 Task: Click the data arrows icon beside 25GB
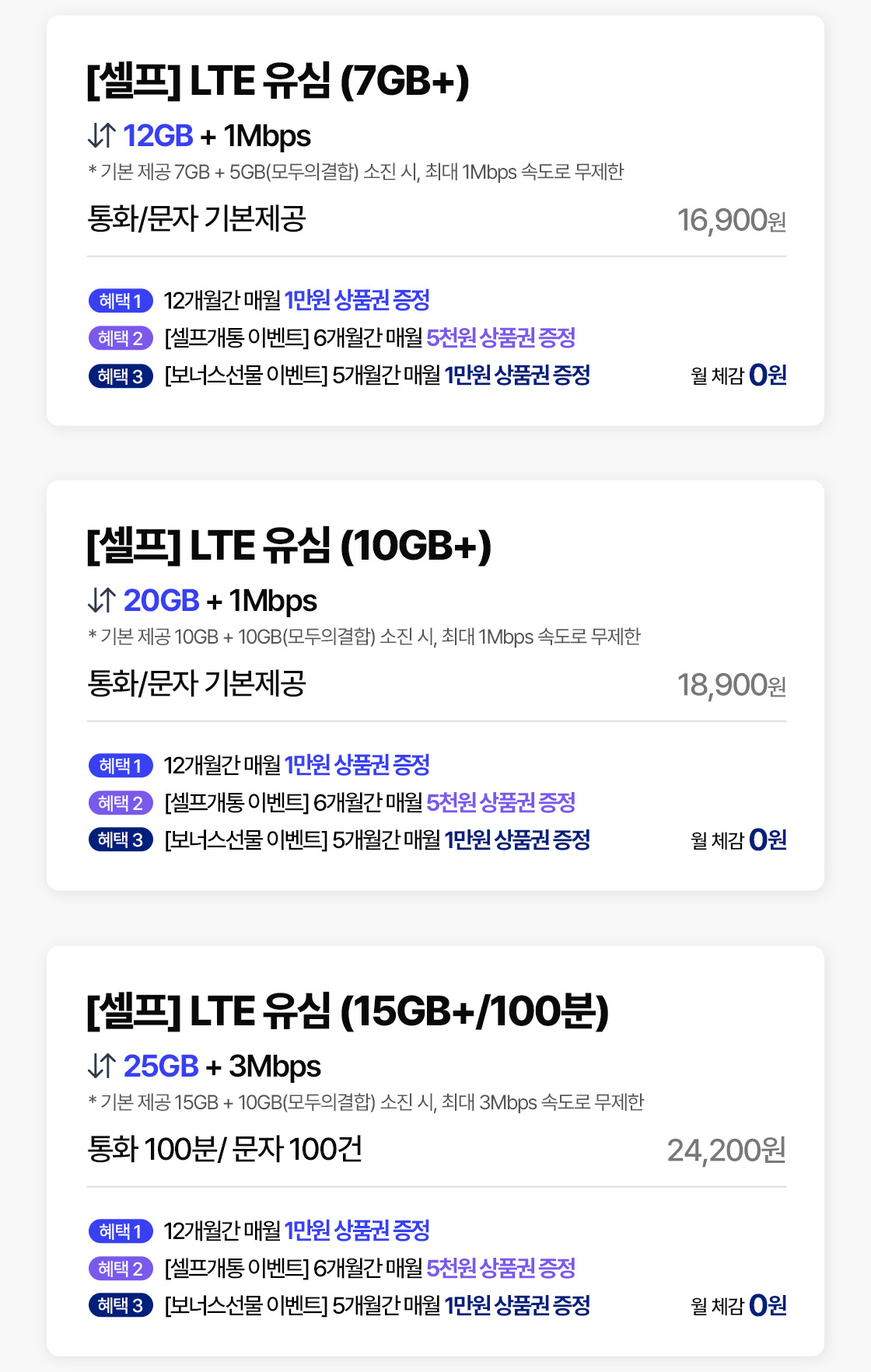(102, 1066)
